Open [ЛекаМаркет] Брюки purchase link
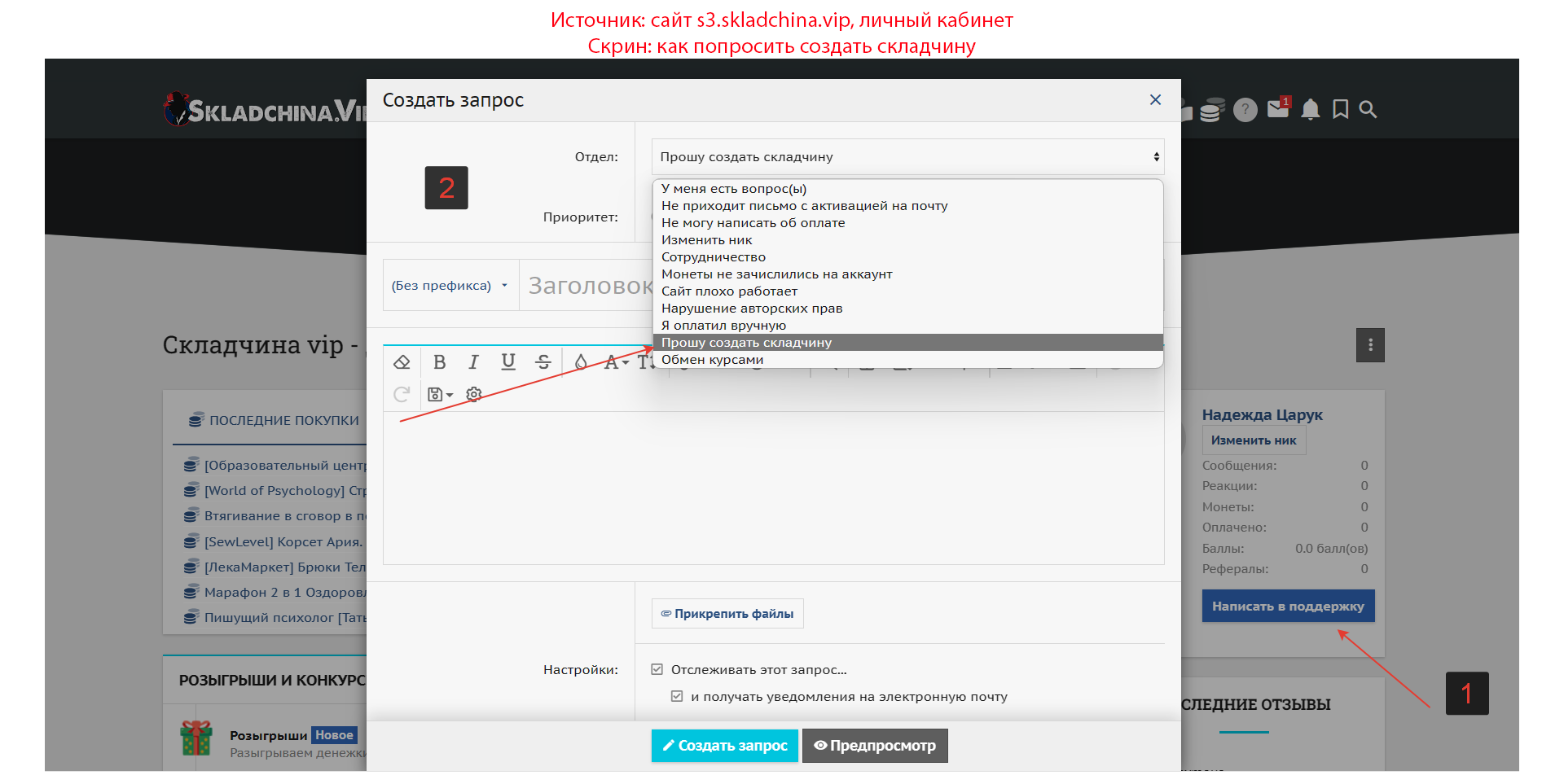The height and width of the screenshot is (784, 1564). 286,567
